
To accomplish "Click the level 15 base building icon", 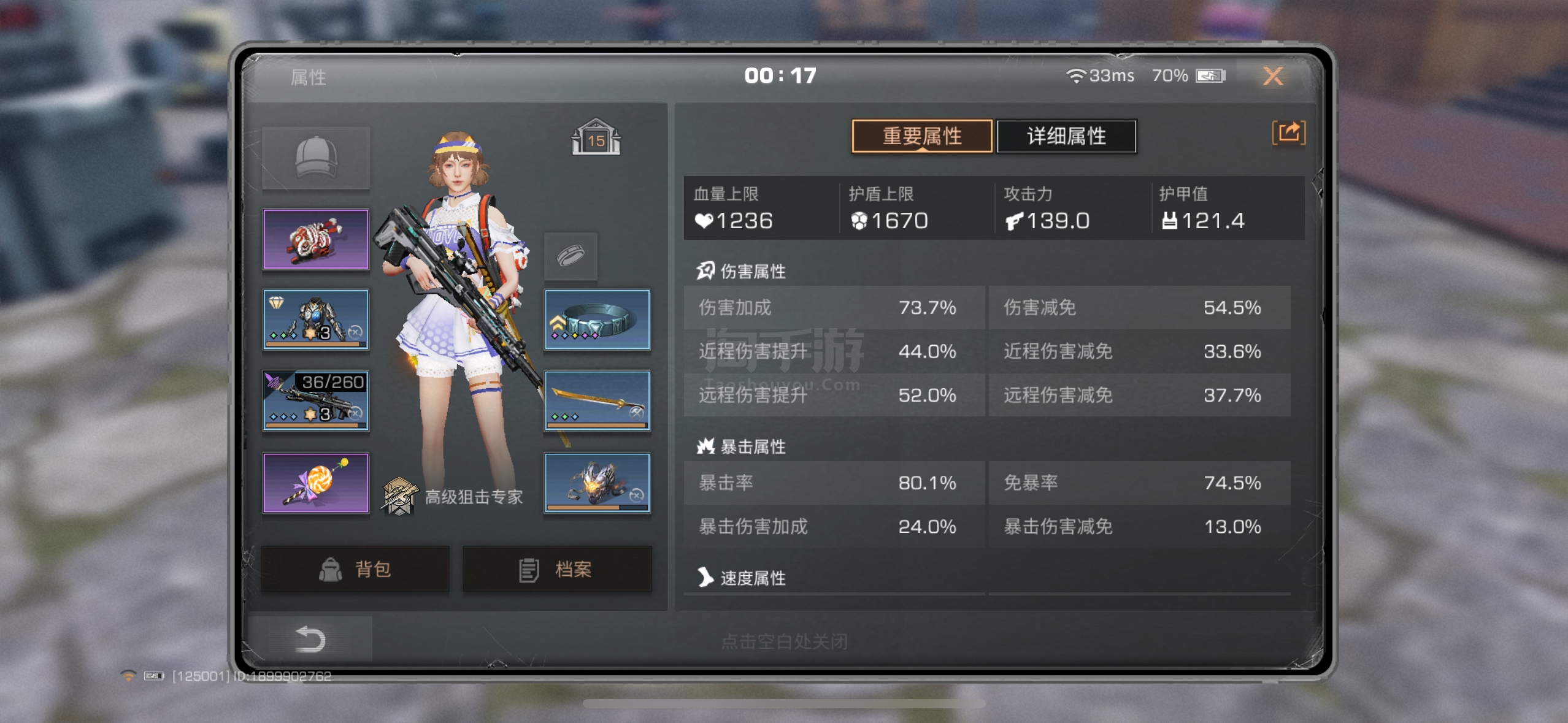I will [596, 137].
